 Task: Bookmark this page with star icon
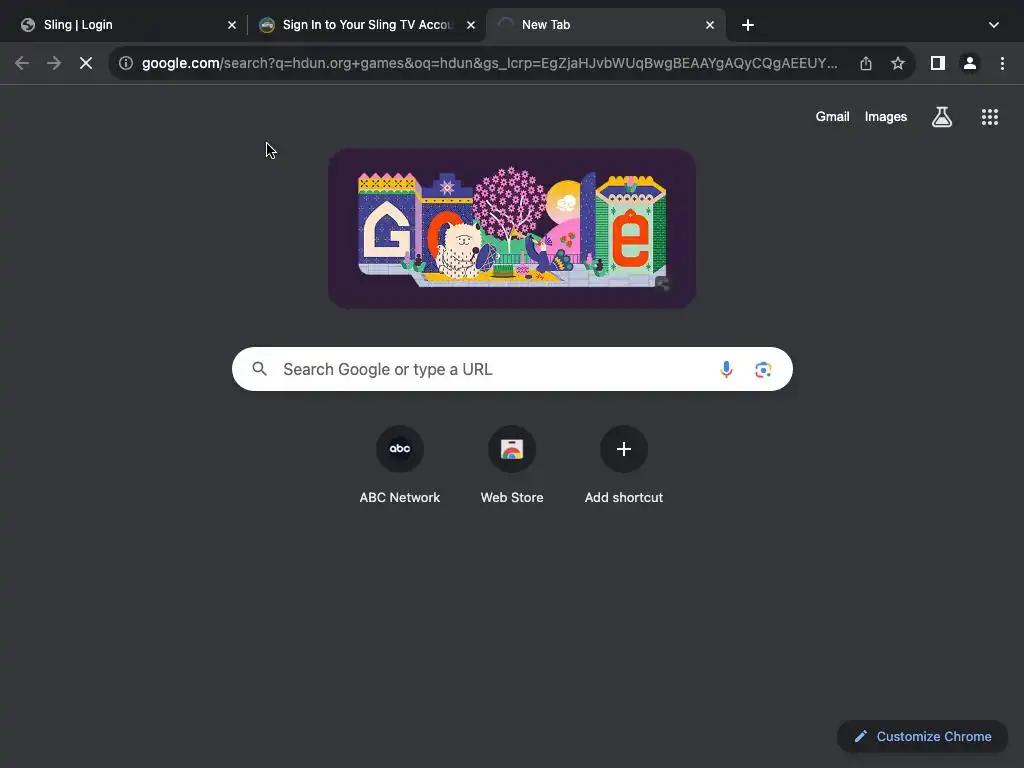coord(898,63)
